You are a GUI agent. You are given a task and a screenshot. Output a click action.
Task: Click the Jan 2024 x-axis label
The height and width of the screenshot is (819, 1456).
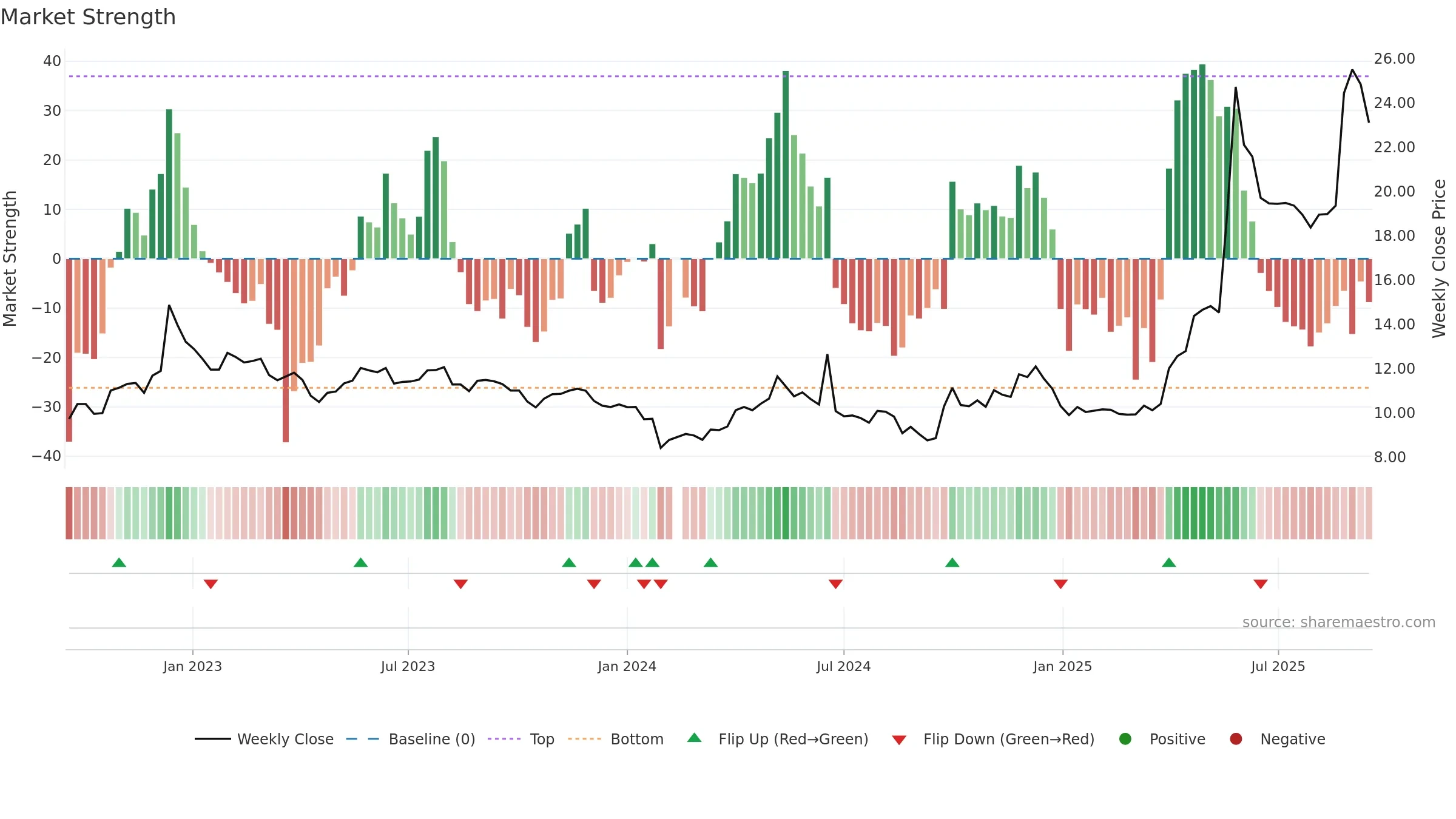627,666
